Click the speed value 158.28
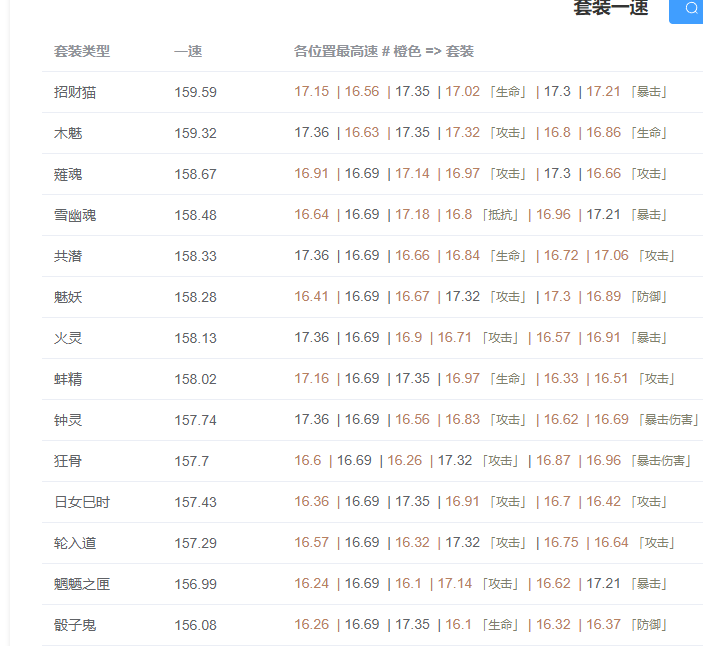The image size is (703, 646). (x=195, y=297)
